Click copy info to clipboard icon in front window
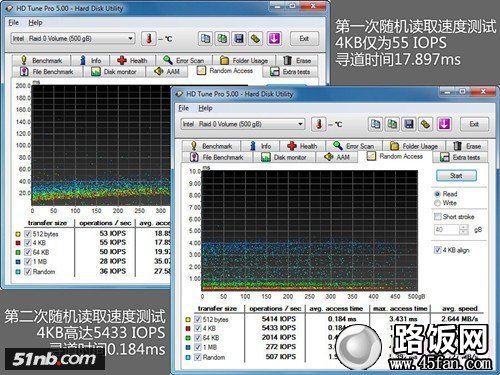The height and width of the screenshot is (375, 500). 375,124
